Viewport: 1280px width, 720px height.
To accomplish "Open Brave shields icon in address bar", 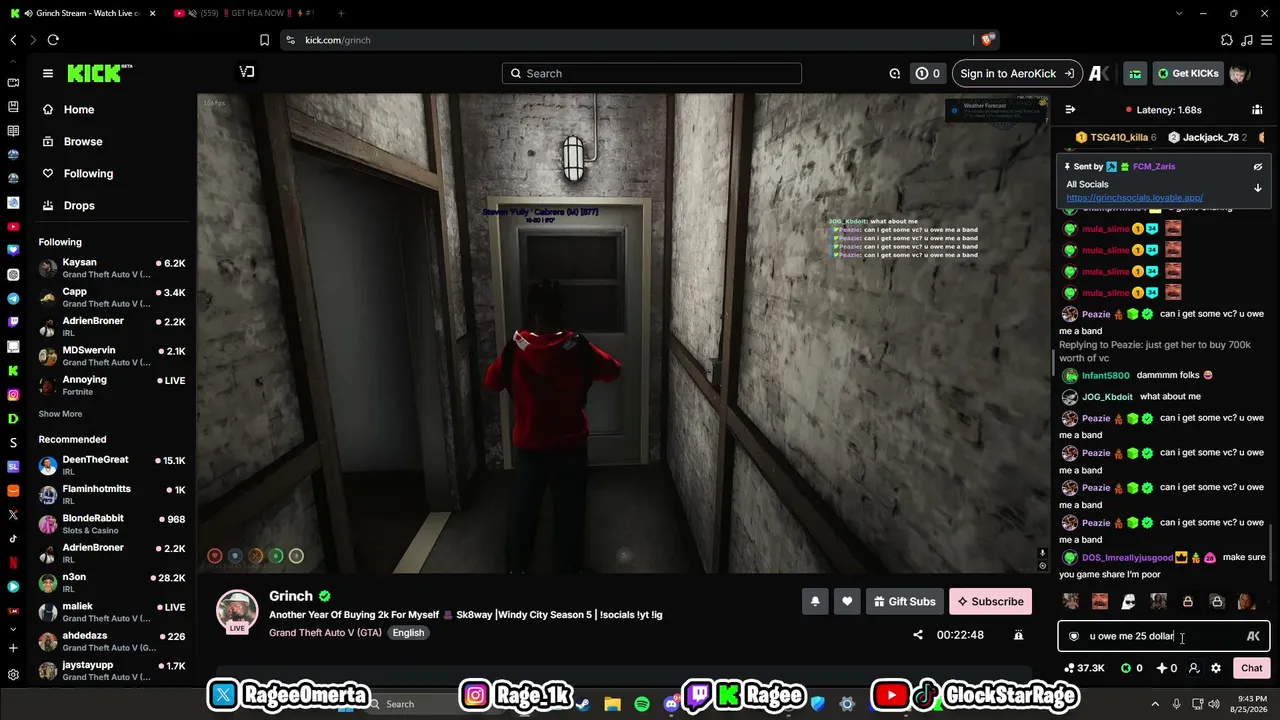I will pyautogui.click(x=988, y=40).
